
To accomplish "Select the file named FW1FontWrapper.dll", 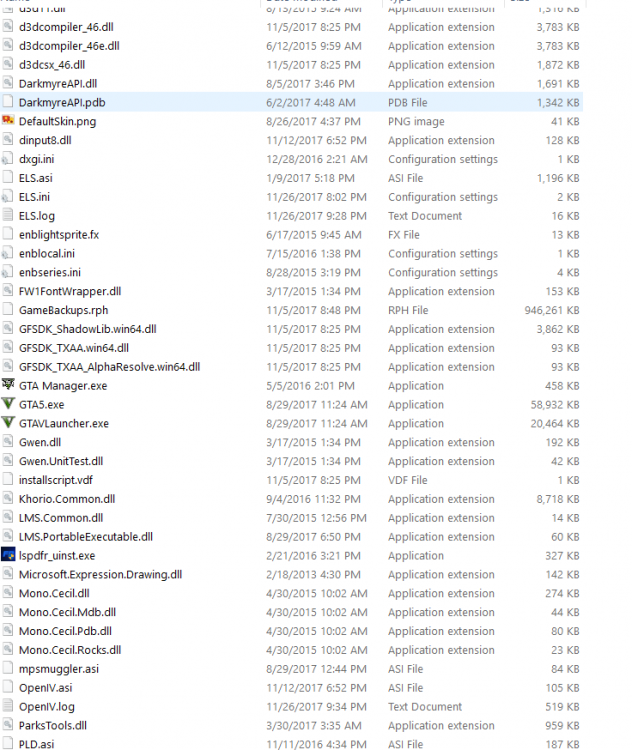I will click(x=70, y=291).
